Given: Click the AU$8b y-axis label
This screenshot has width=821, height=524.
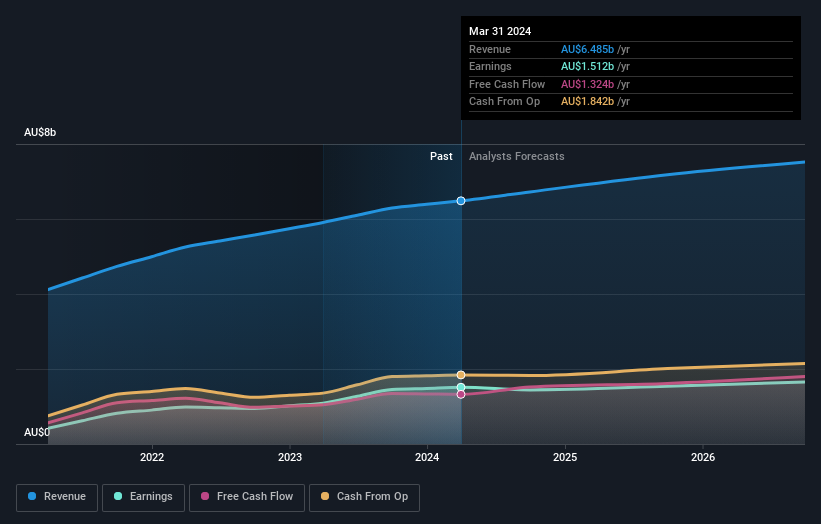Looking at the screenshot, I should point(40,132).
